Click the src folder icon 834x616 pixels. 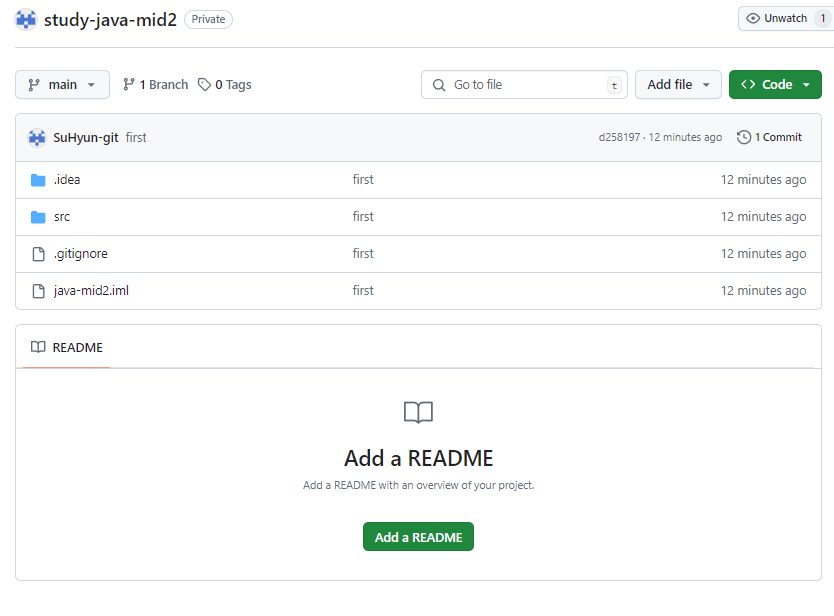point(38,217)
